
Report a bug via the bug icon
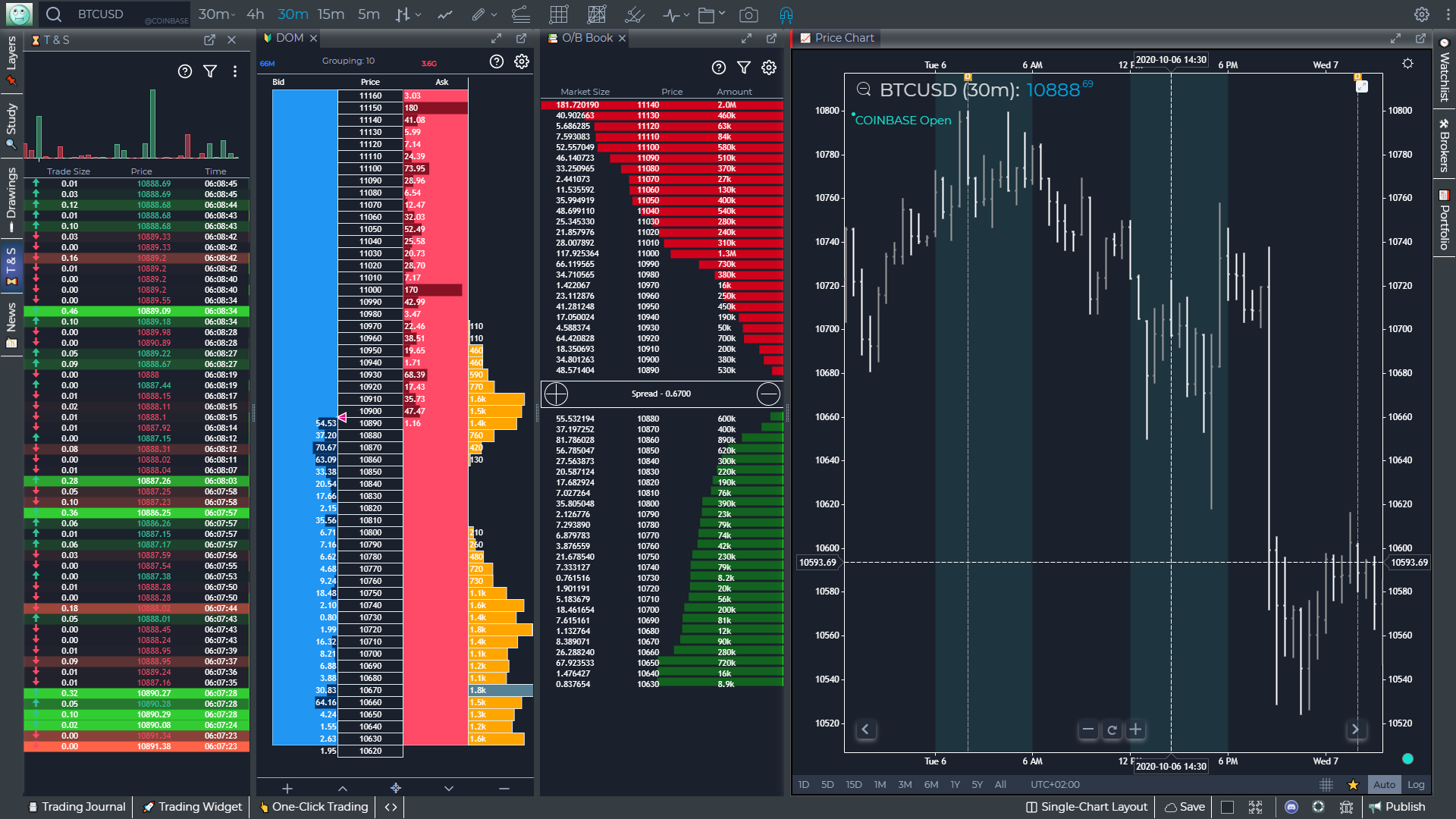click(1347, 807)
